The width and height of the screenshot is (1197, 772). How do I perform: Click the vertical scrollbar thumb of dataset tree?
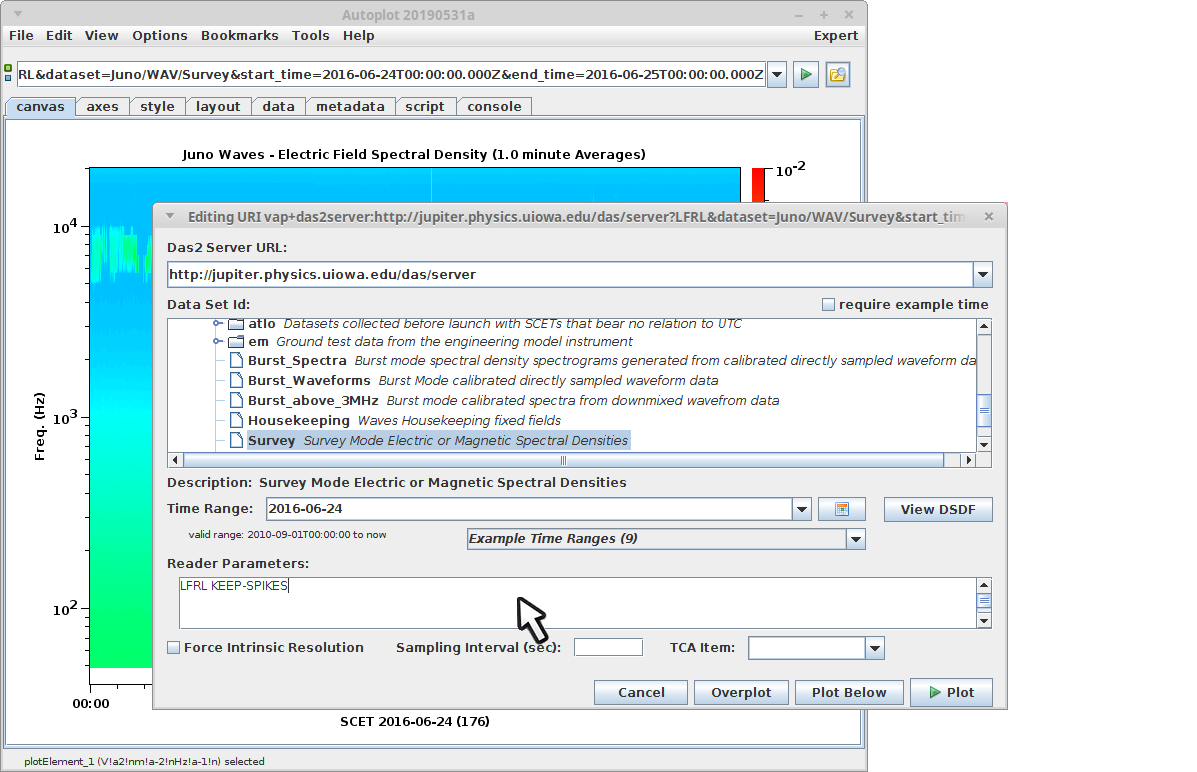(x=985, y=410)
